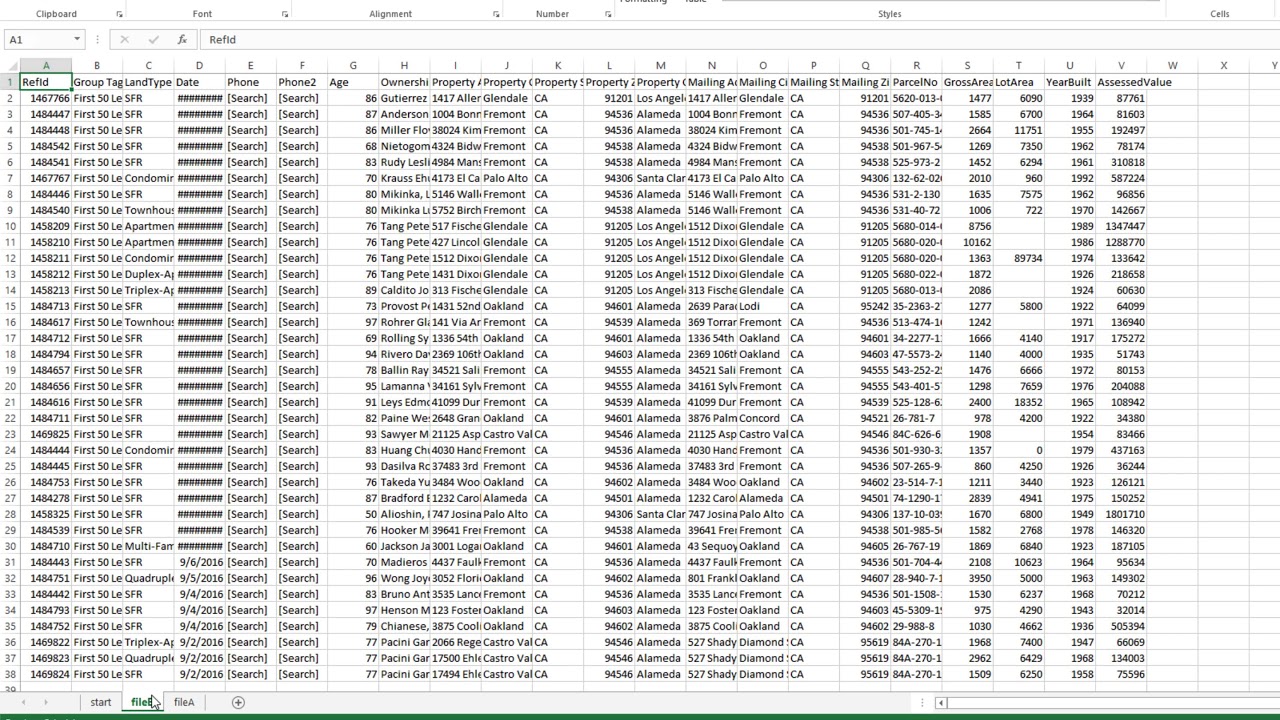Switch to the fileB sheet tab

[142, 702]
